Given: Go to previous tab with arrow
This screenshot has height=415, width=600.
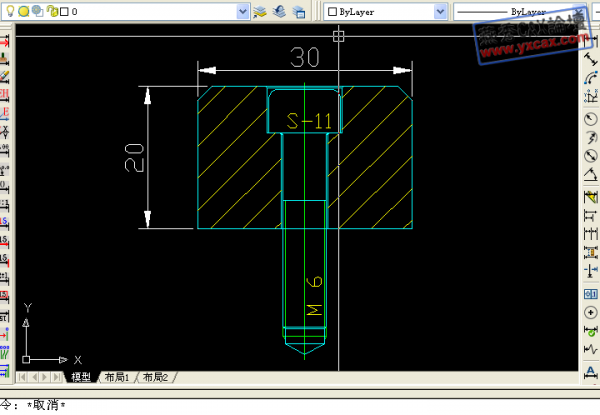Looking at the screenshot, I should click(34, 378).
